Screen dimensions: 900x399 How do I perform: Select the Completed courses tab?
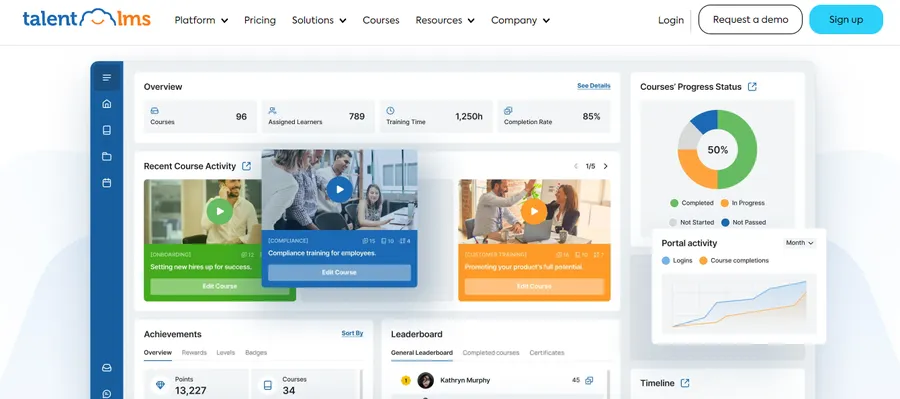click(x=491, y=352)
